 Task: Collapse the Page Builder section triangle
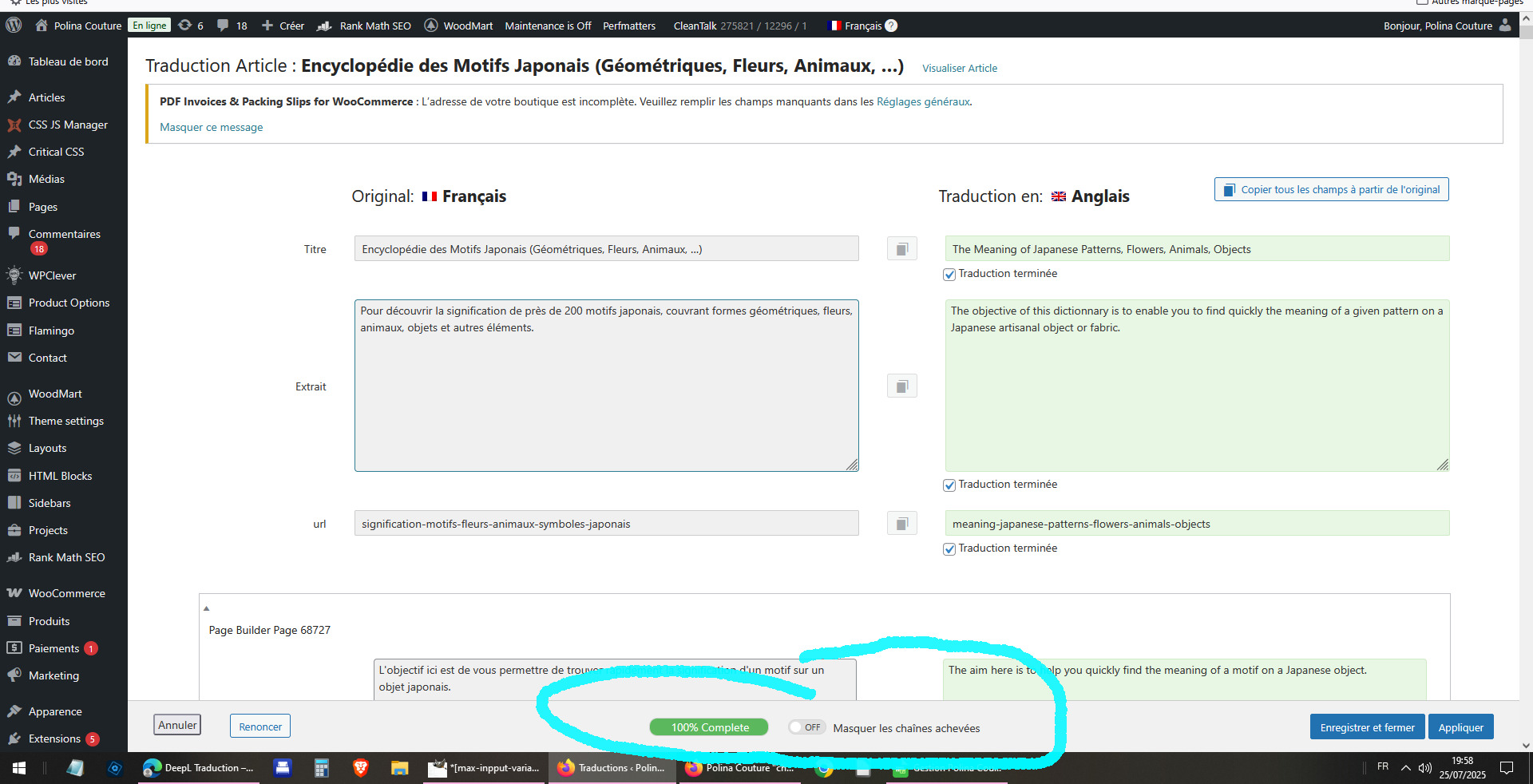[206, 608]
